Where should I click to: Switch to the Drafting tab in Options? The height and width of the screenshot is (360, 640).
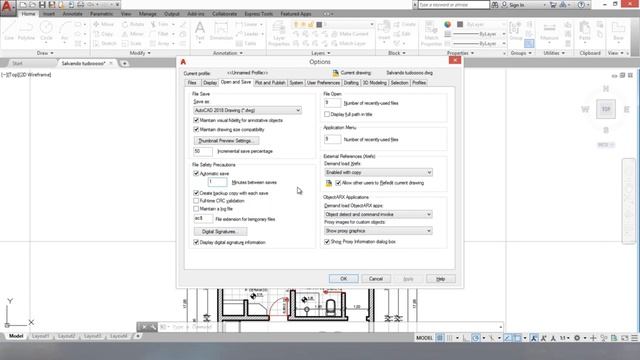click(351, 83)
